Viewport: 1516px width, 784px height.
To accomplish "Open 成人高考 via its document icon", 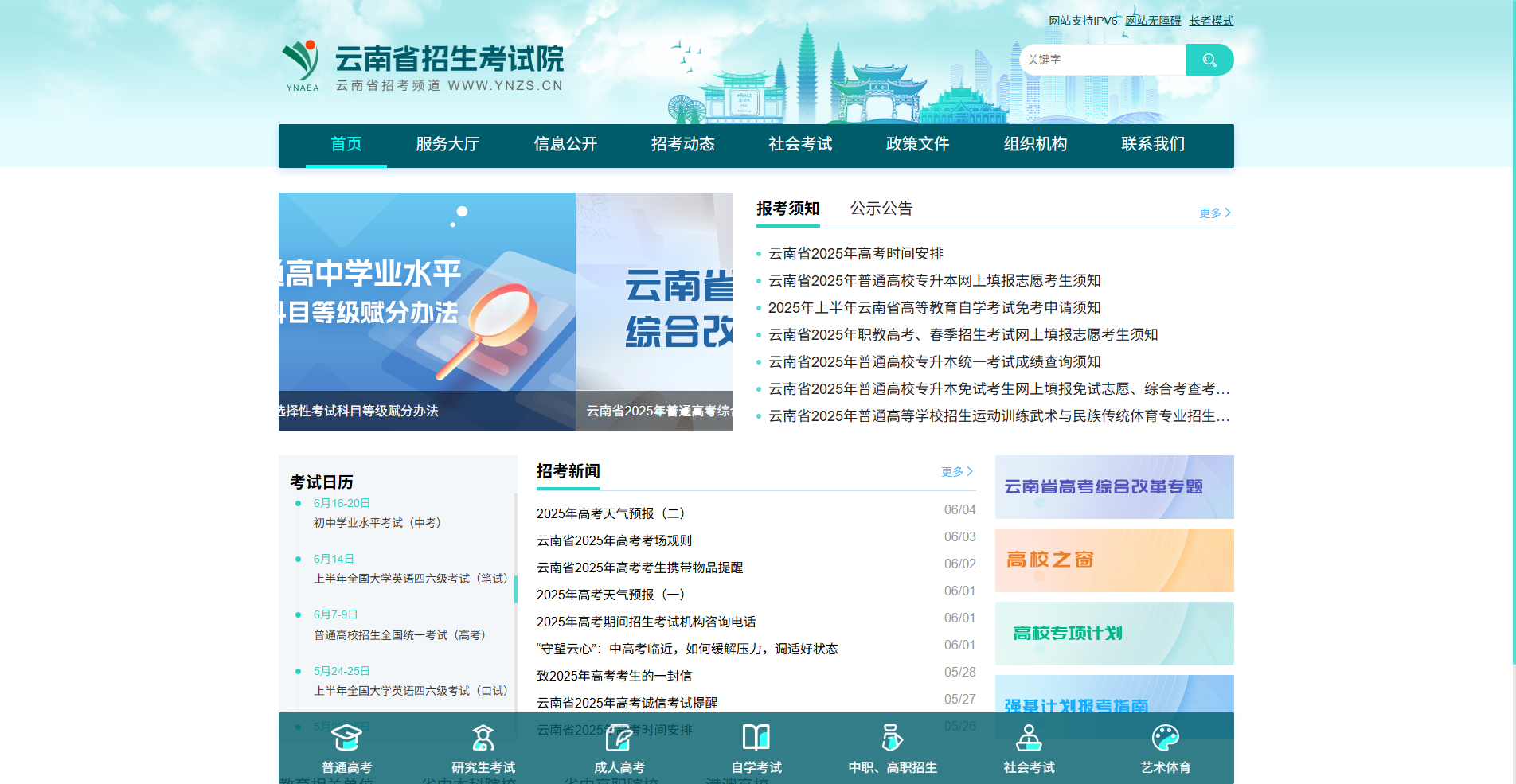I will [x=619, y=739].
